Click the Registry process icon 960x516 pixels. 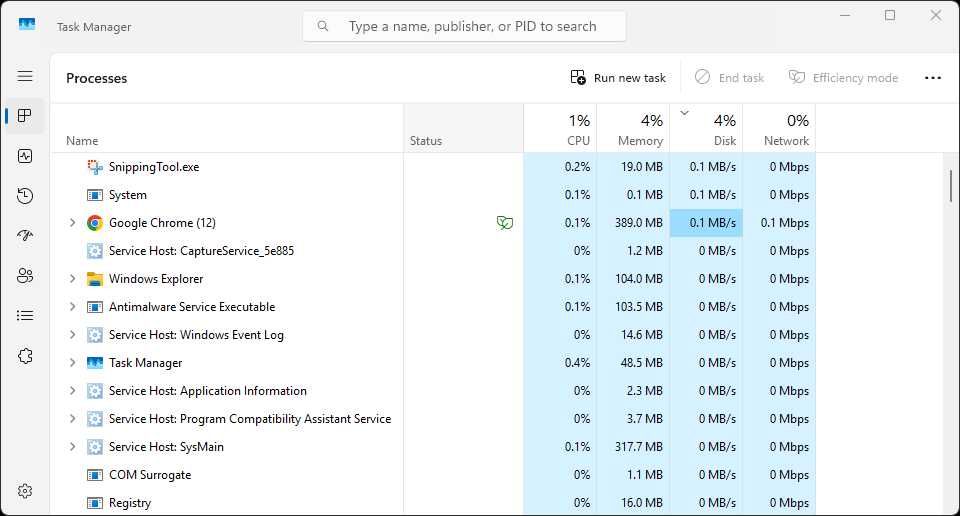click(94, 503)
